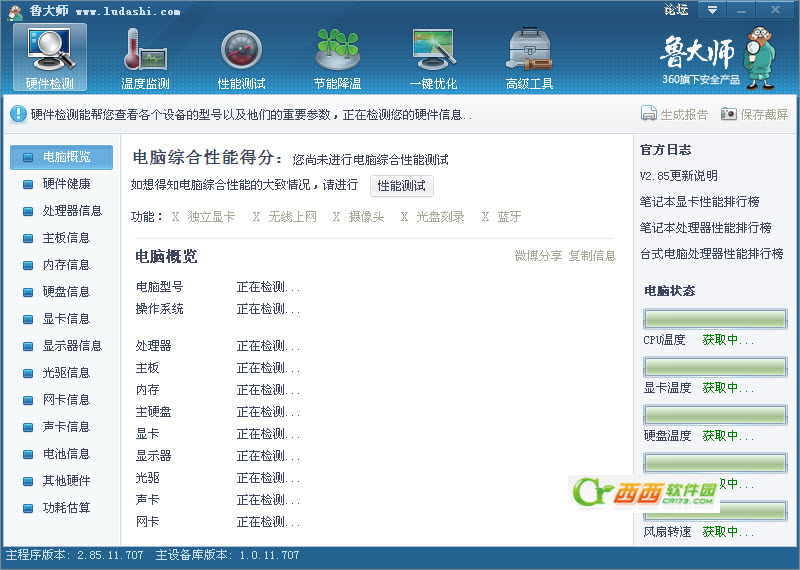The width and height of the screenshot is (800, 570).
Task: Open the 论坛 forum link
Action: 676,9
